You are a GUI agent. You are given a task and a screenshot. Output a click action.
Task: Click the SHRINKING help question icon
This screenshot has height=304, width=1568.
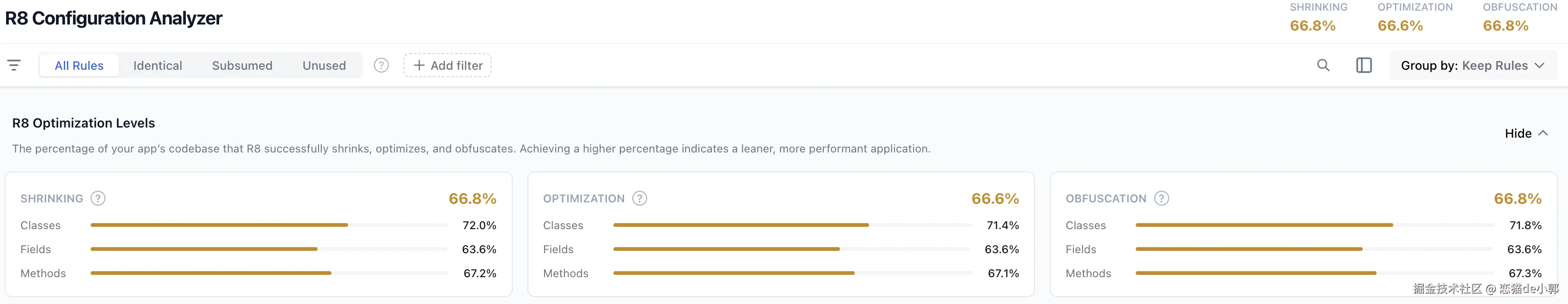coord(98,198)
